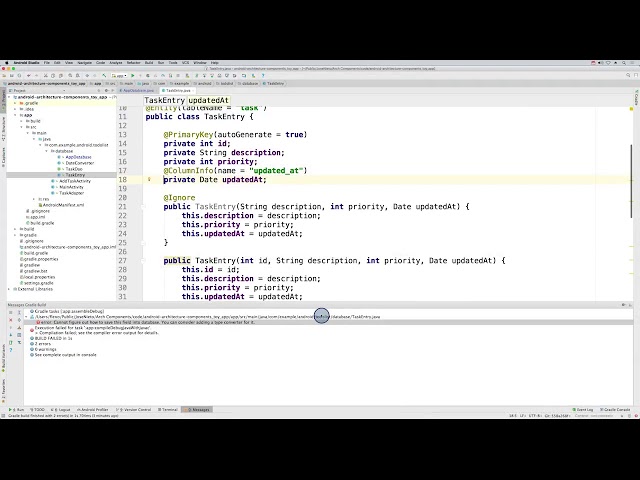The width and height of the screenshot is (640, 480).
Task: Click red X close icon in Messages panel
Action: point(11,320)
